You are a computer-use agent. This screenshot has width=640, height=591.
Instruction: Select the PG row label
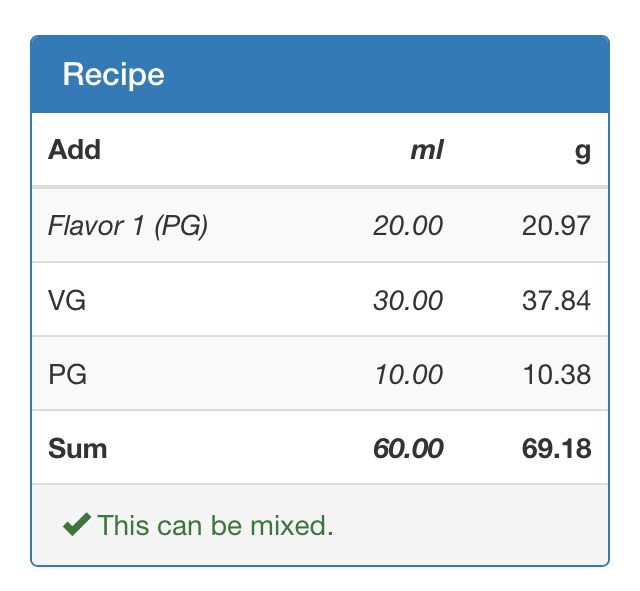point(67,374)
